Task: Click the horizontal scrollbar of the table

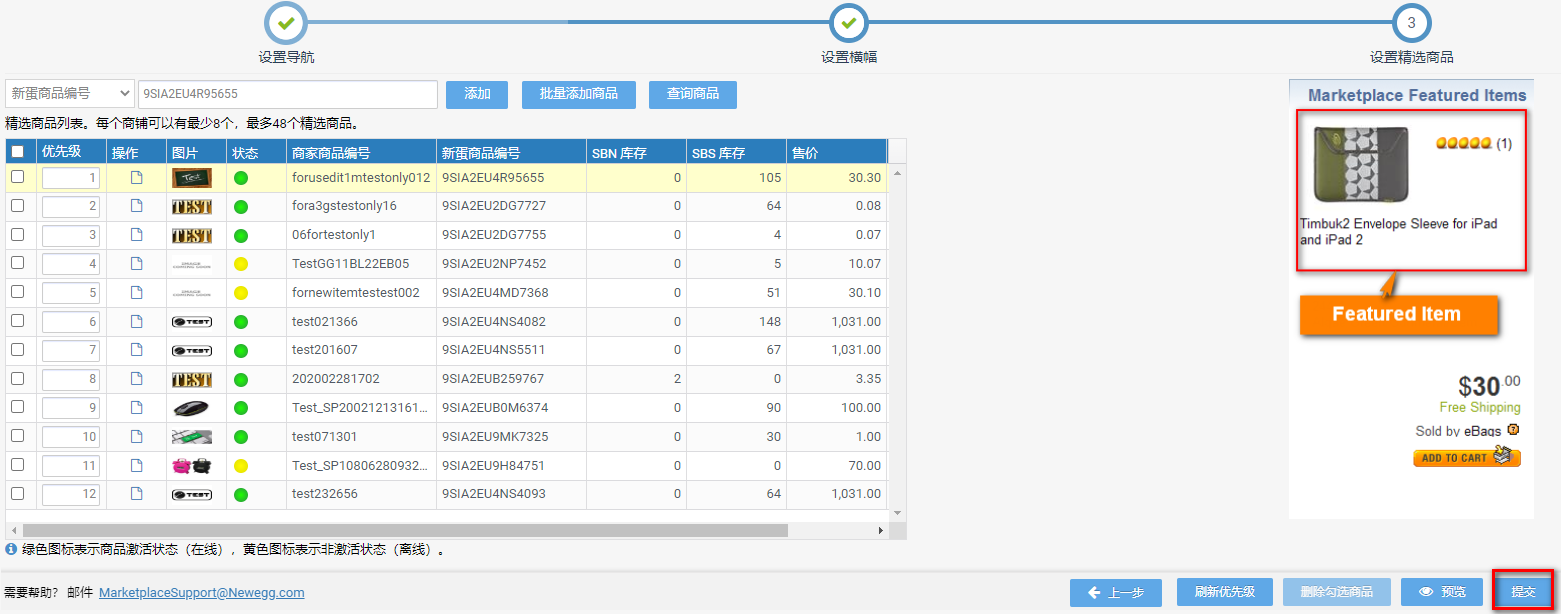Action: click(405, 530)
